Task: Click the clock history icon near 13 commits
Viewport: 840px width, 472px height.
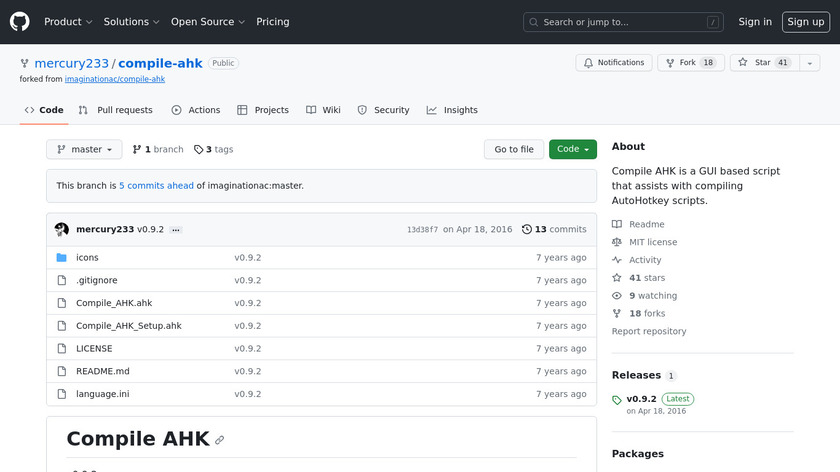Action: tap(527, 229)
